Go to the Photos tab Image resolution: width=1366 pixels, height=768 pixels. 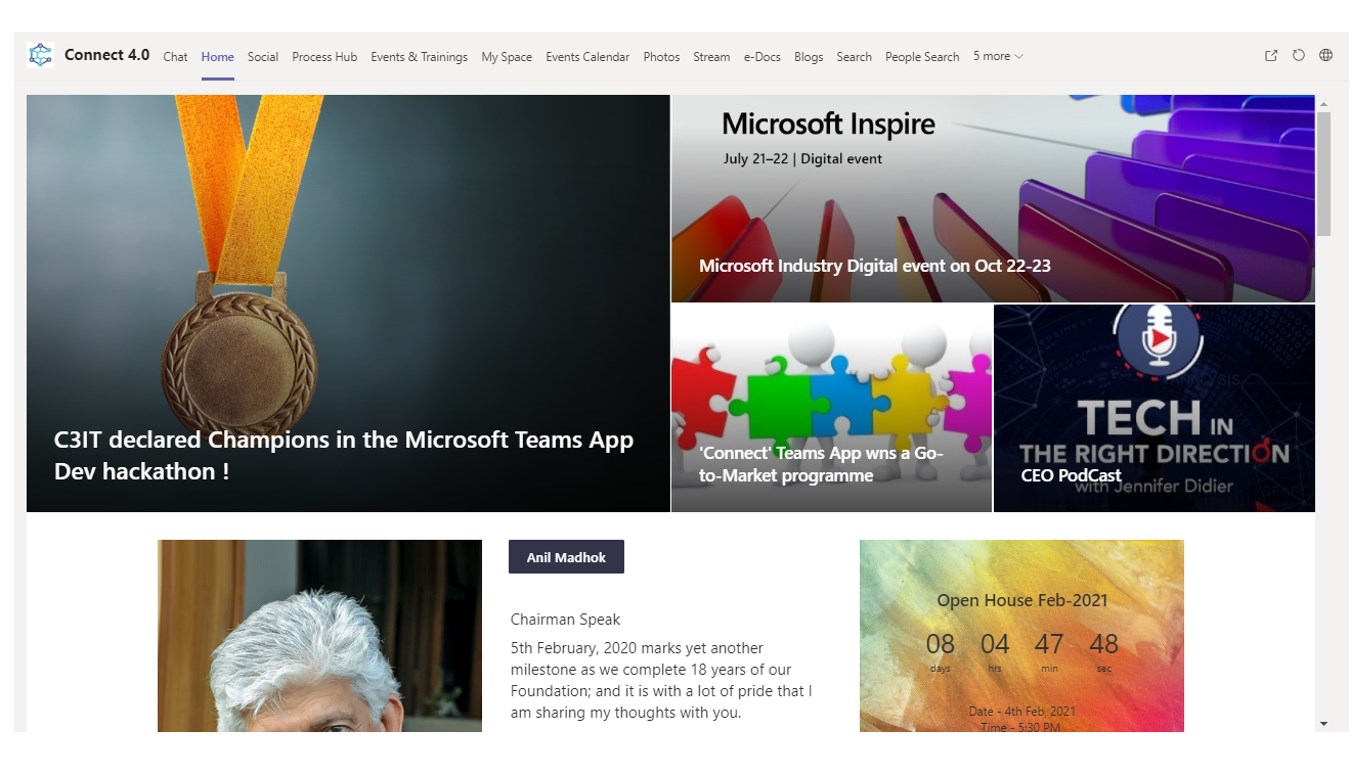pyautogui.click(x=661, y=57)
